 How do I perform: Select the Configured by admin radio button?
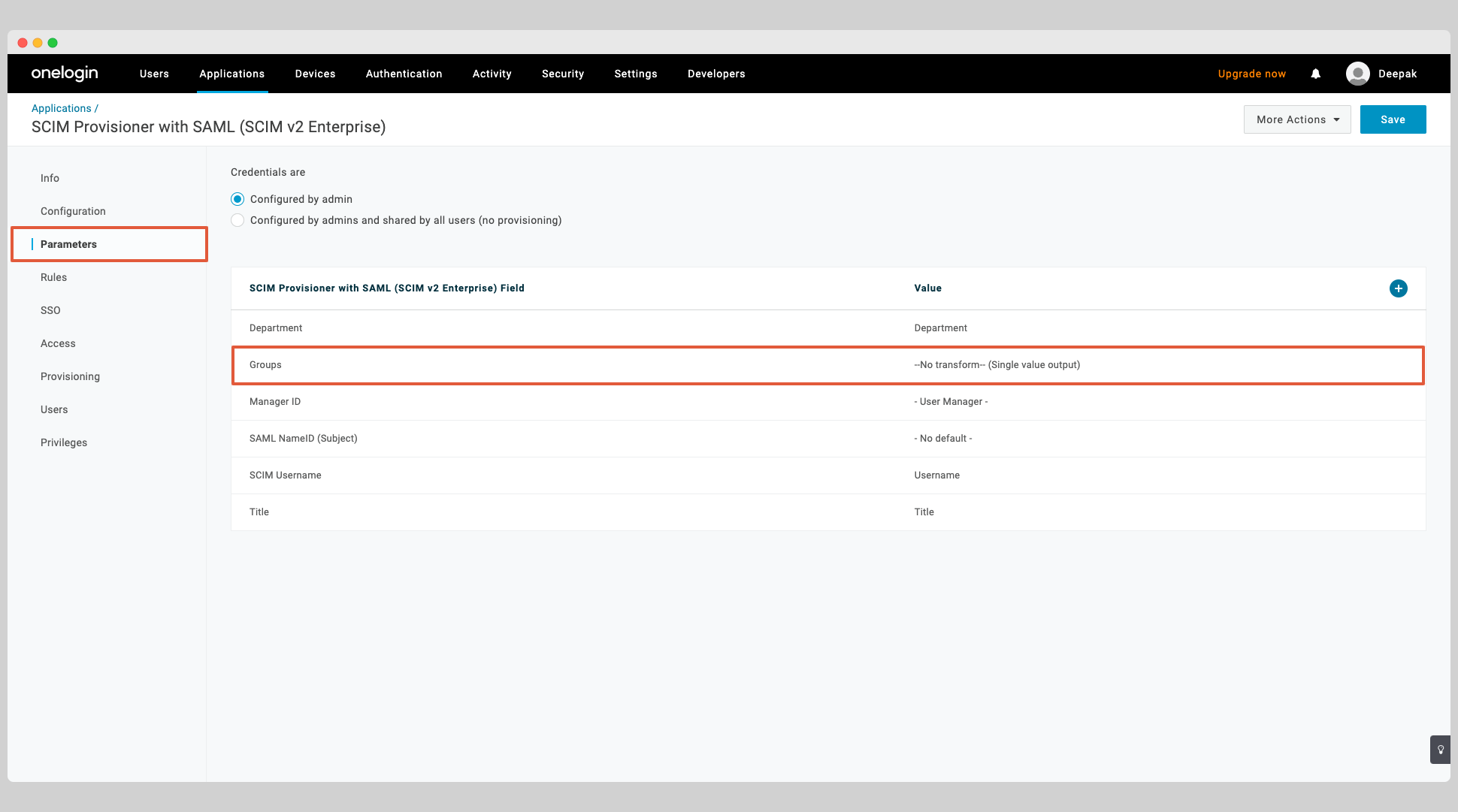pyautogui.click(x=237, y=198)
